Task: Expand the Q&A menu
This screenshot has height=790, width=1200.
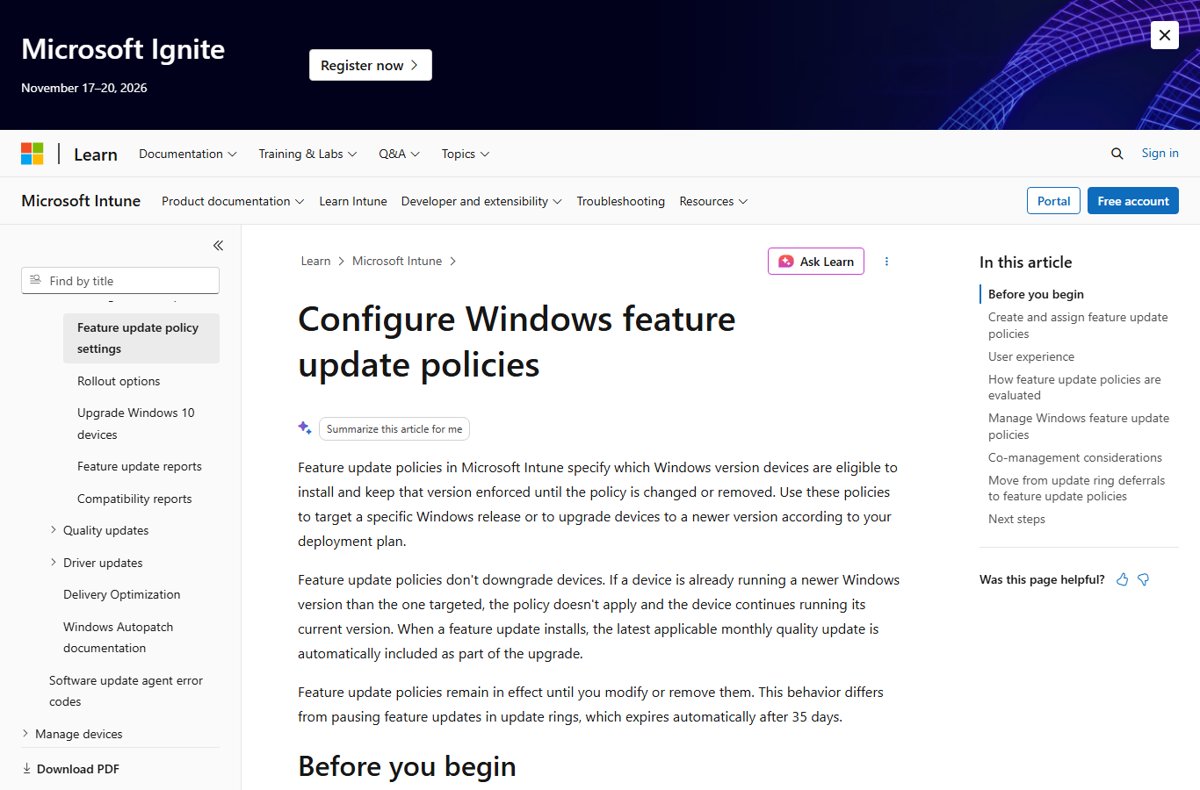Action: [x=399, y=154]
